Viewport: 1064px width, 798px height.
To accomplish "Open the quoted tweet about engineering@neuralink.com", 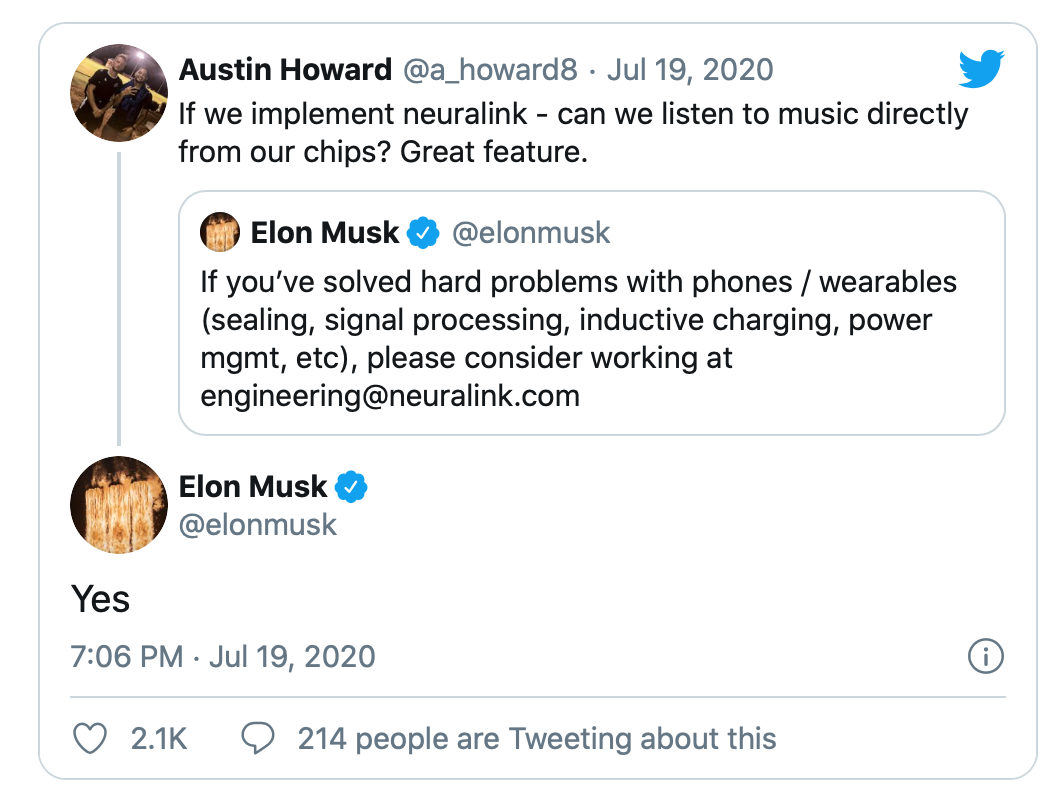I will tap(592, 313).
